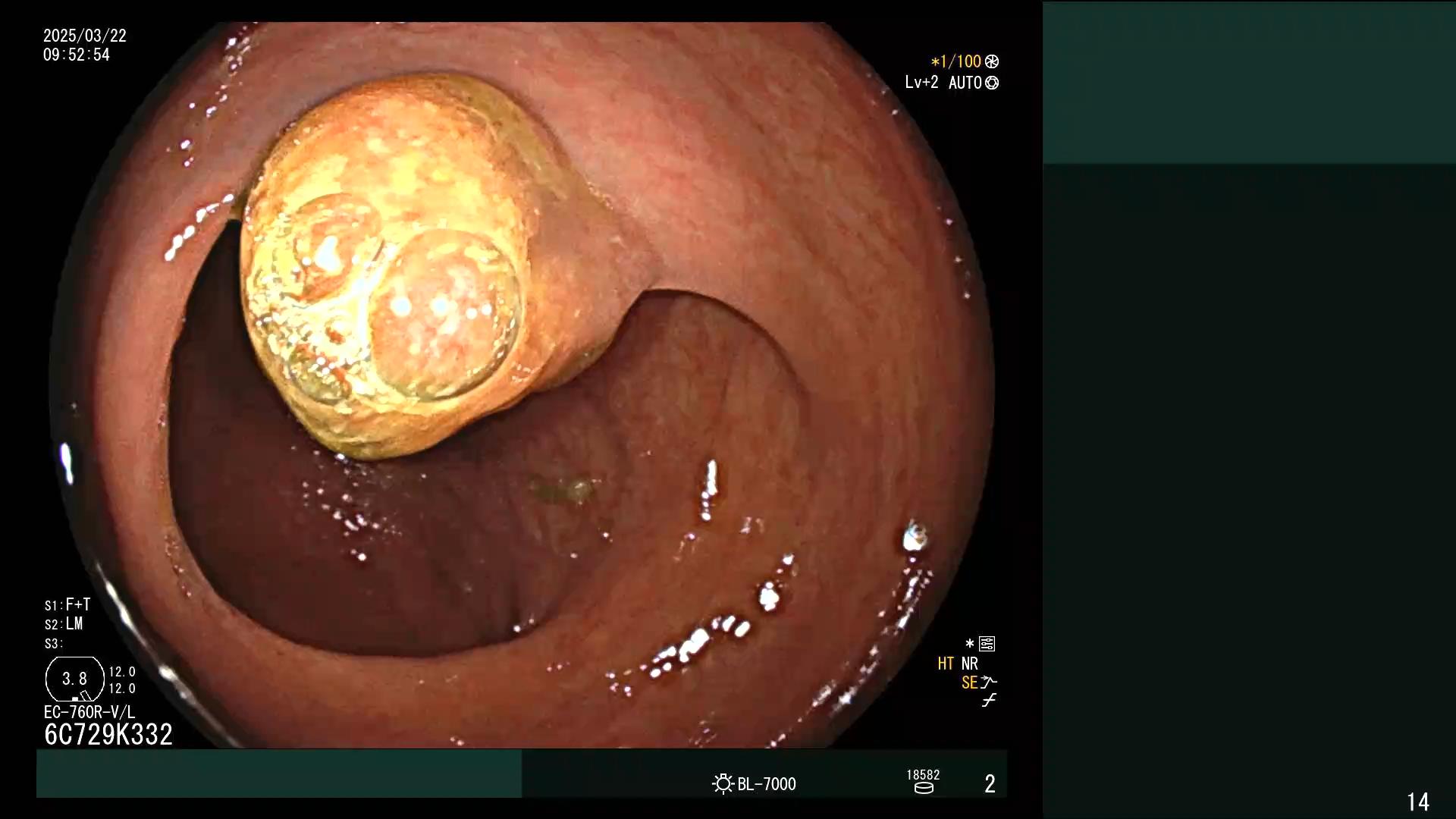Click the asterisk beside the settings sliders icon
The width and height of the screenshot is (1456, 819).
click(x=970, y=644)
